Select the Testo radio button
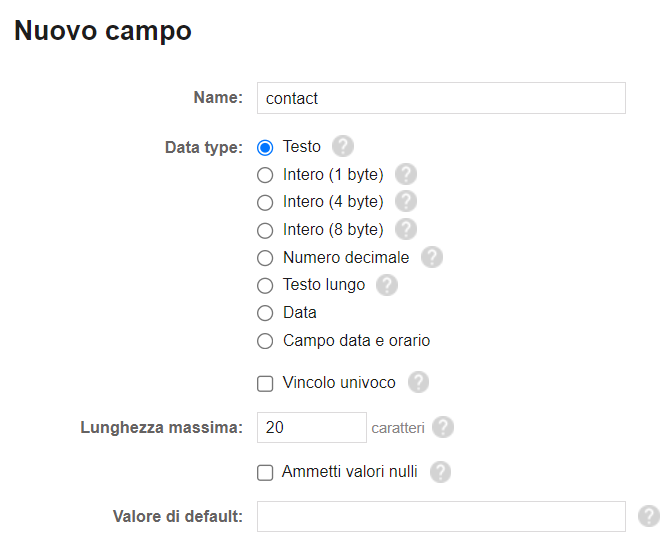Viewport: 672px width, 535px height. click(265, 147)
